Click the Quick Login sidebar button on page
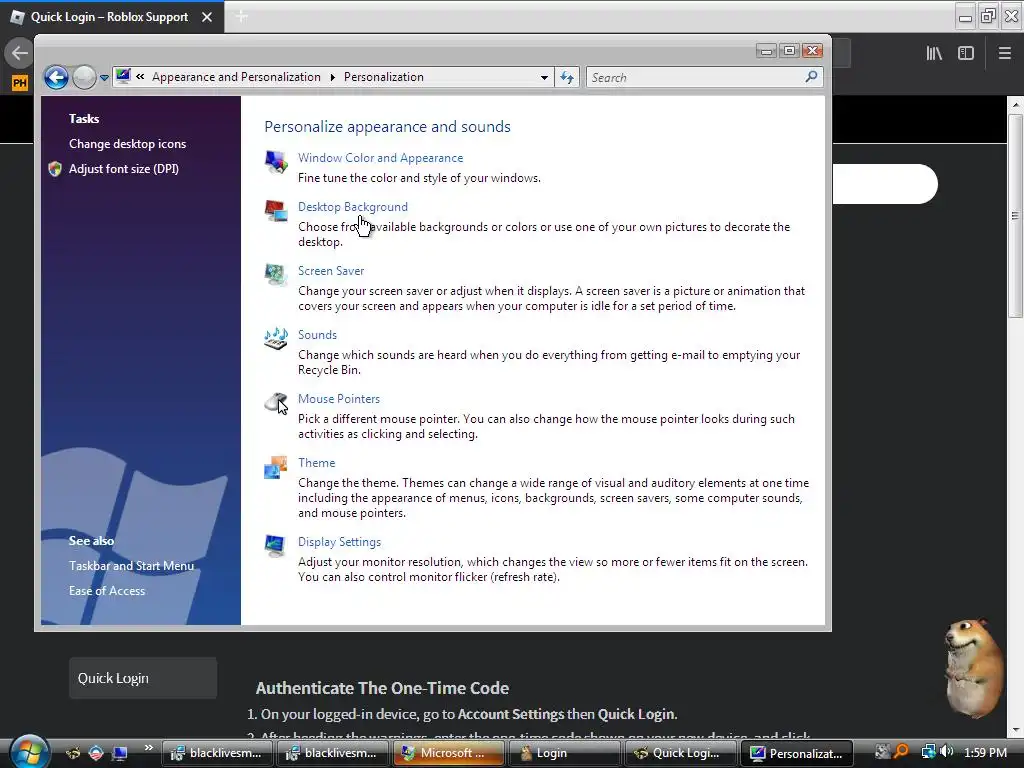Viewport: 1024px width, 768px height. coord(143,679)
